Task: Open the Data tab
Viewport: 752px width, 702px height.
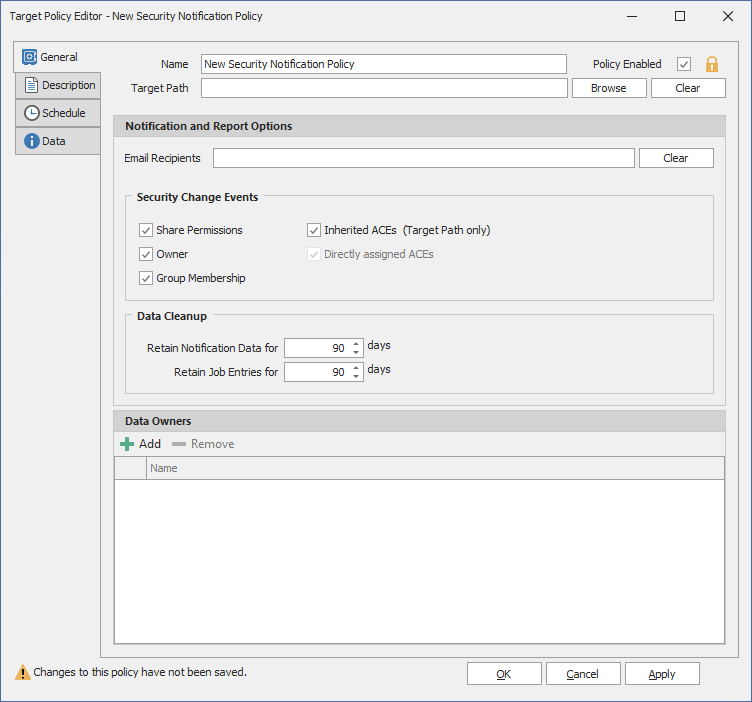Action: [58, 141]
